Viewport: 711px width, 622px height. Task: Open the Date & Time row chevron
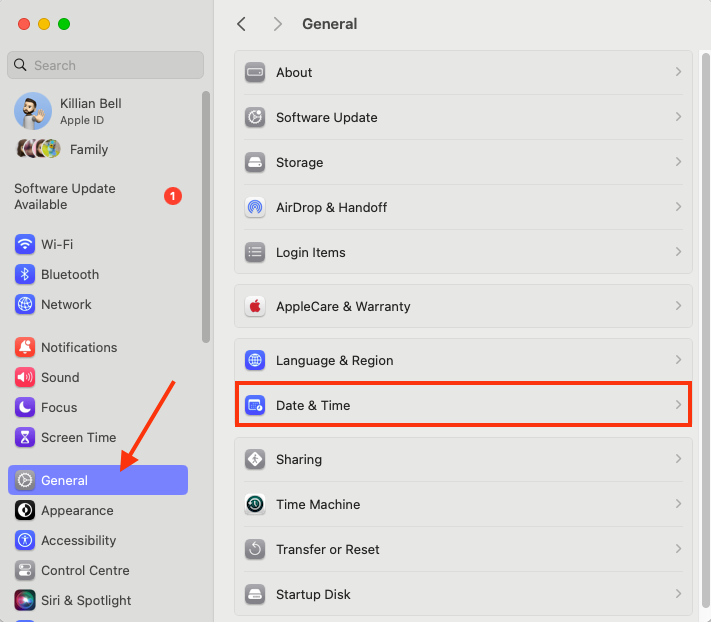678,404
